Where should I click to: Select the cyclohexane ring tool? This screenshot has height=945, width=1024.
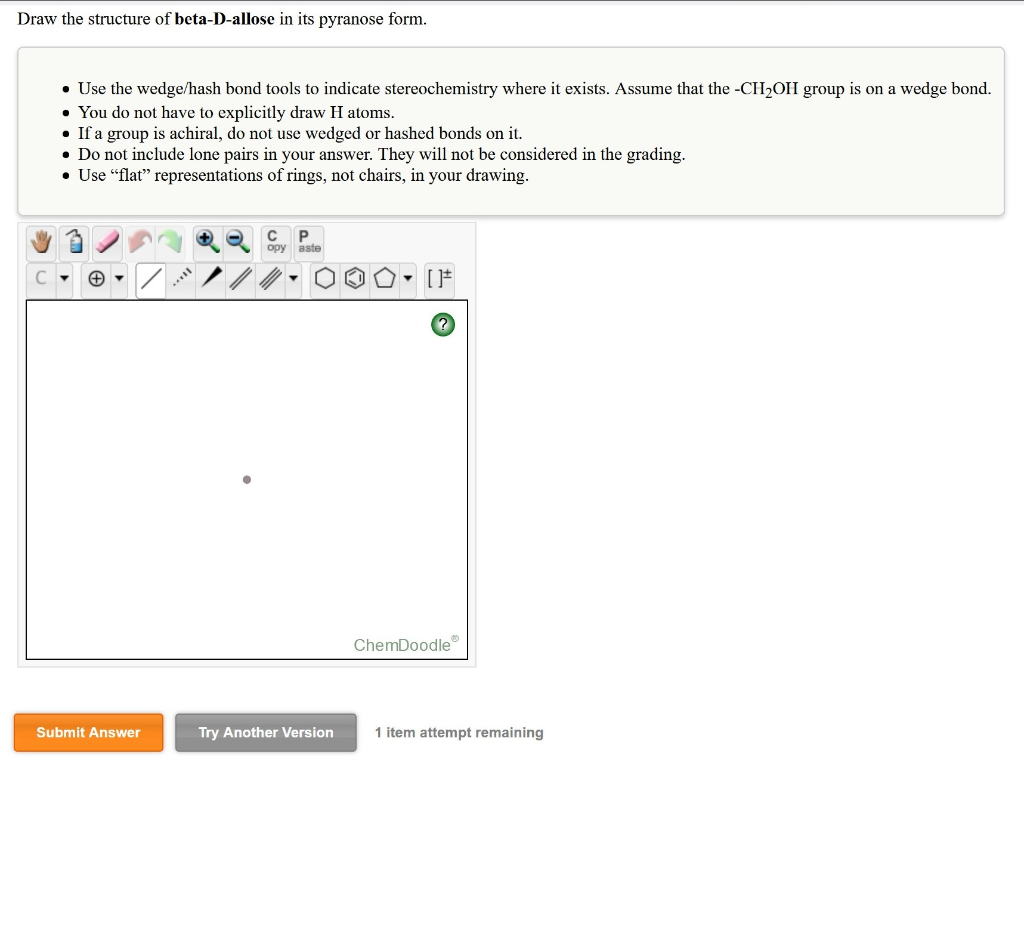[325, 278]
